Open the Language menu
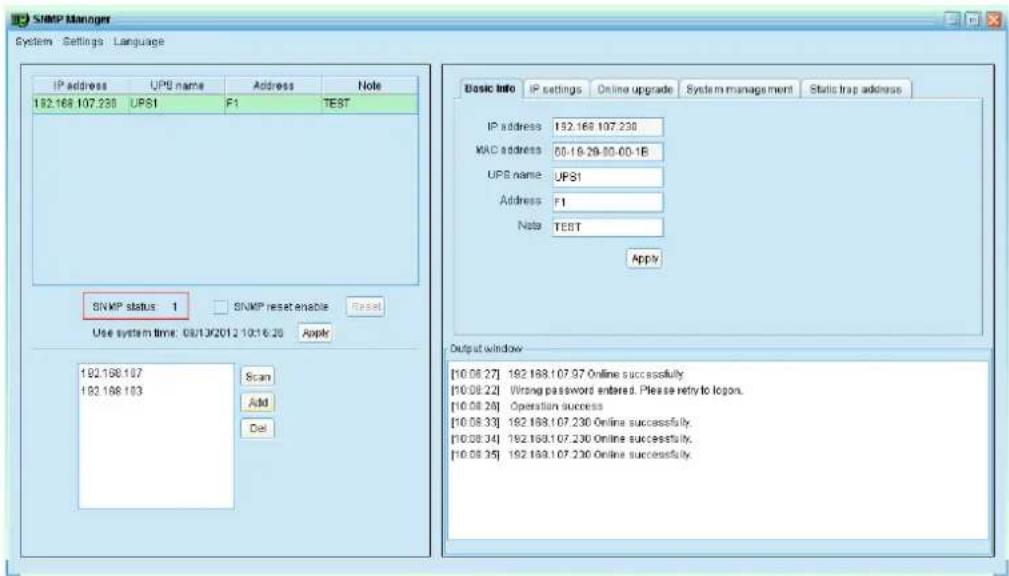Screen dimensions: 1009x576 click(138, 41)
